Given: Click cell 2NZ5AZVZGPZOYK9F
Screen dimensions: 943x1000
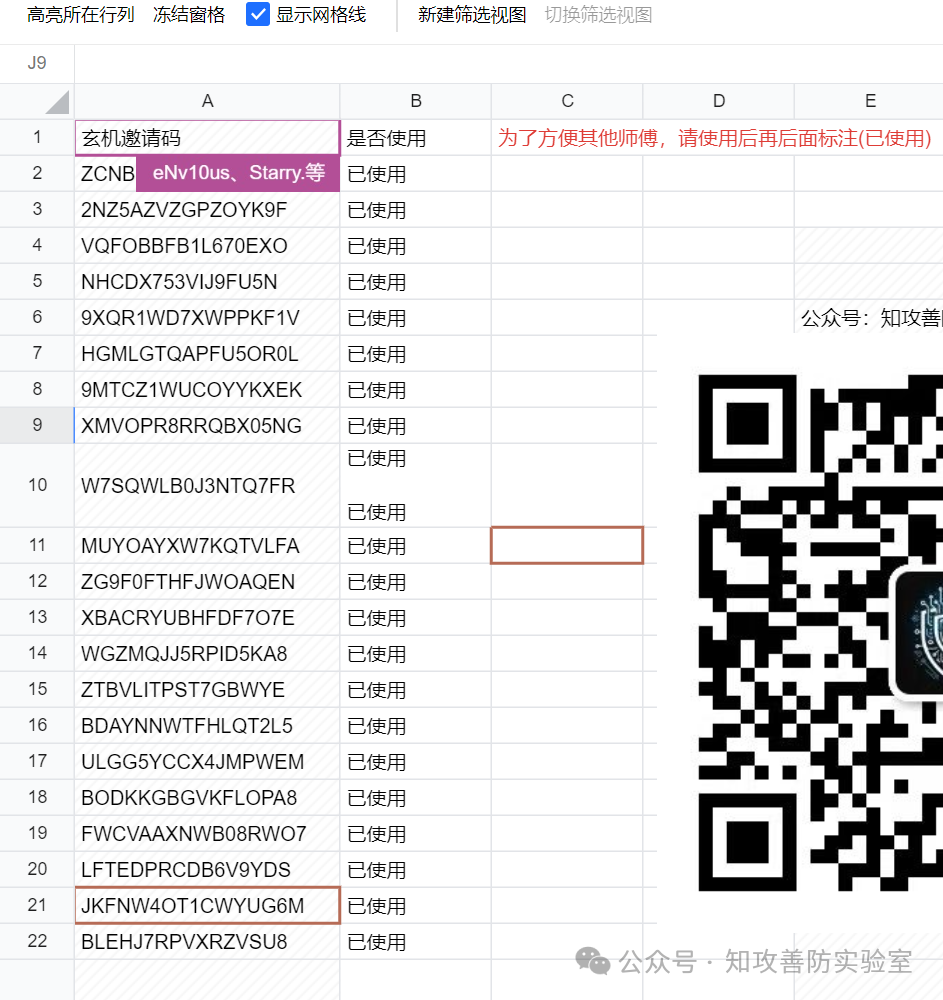Looking at the screenshot, I should coord(207,210).
